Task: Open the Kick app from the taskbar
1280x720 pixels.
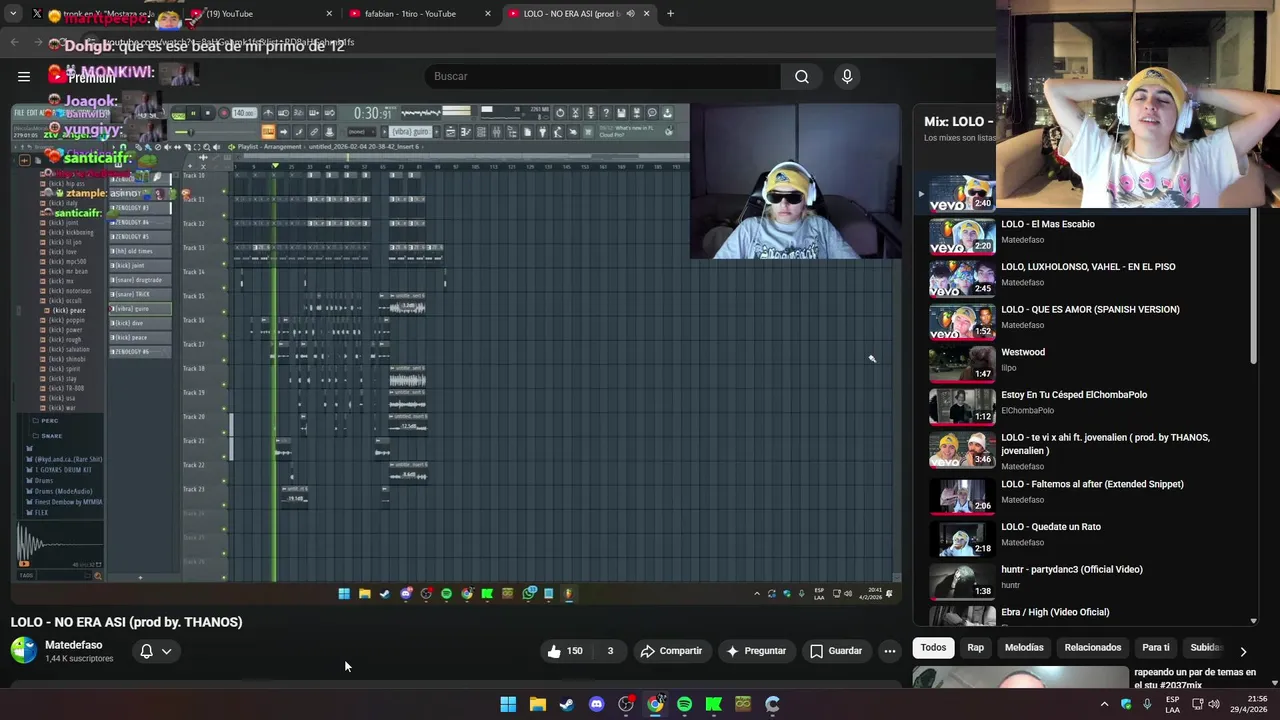Action: pos(714,704)
